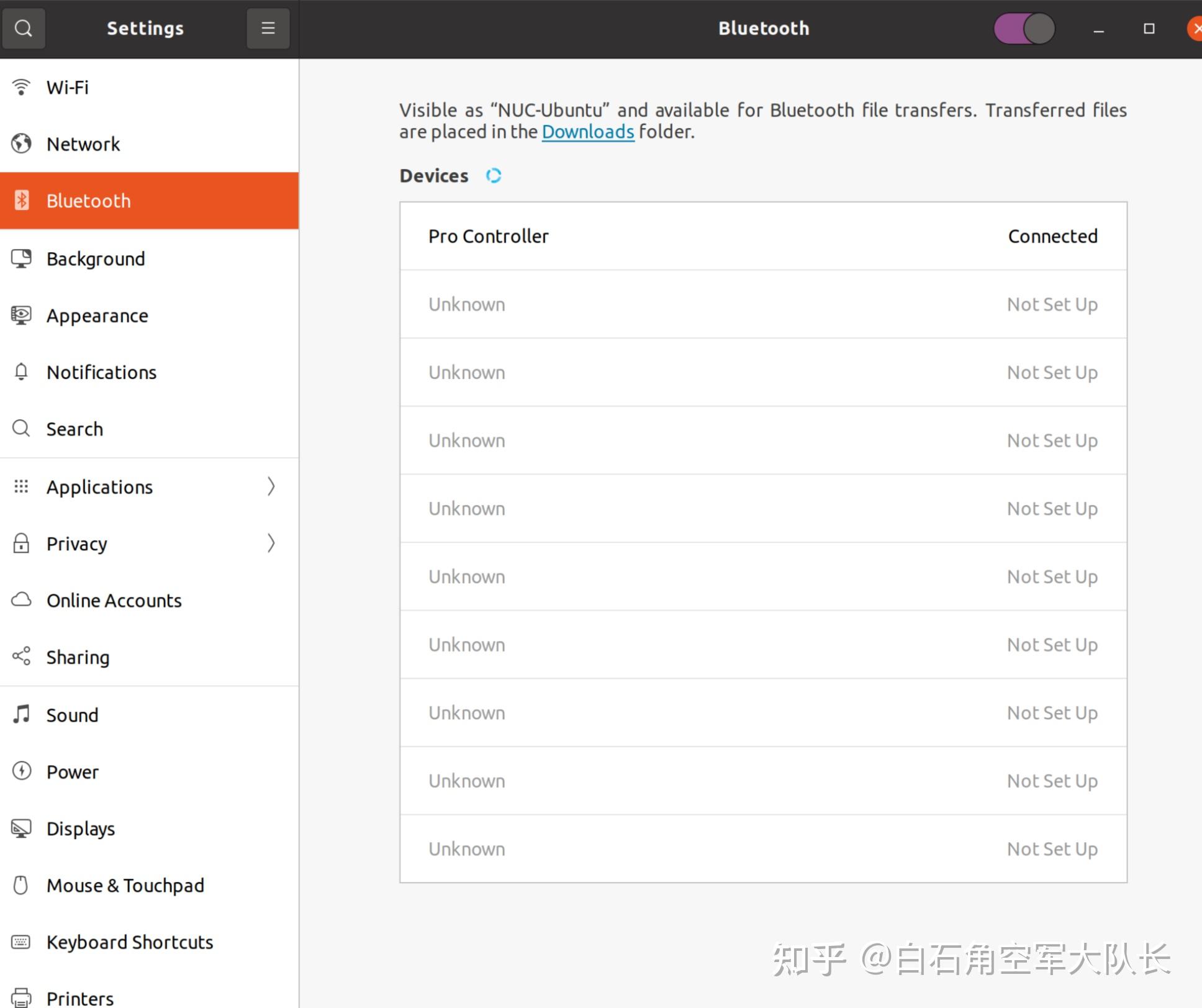Go to Online Accounts settings

pos(114,601)
